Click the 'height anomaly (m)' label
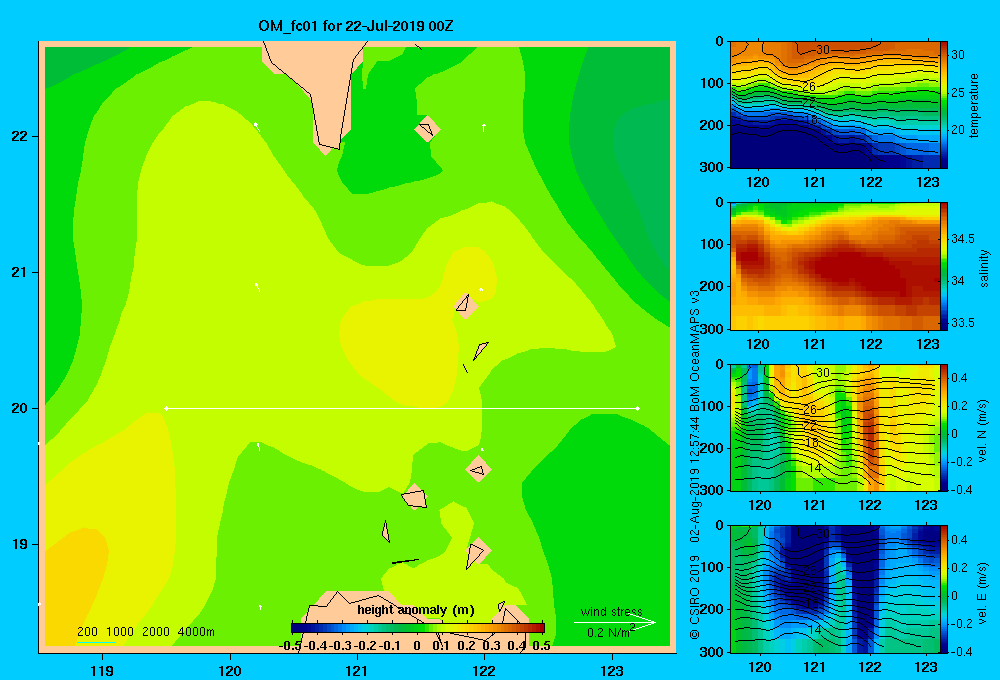Screen dimensions: 1000x680 pyautogui.click(x=416, y=610)
